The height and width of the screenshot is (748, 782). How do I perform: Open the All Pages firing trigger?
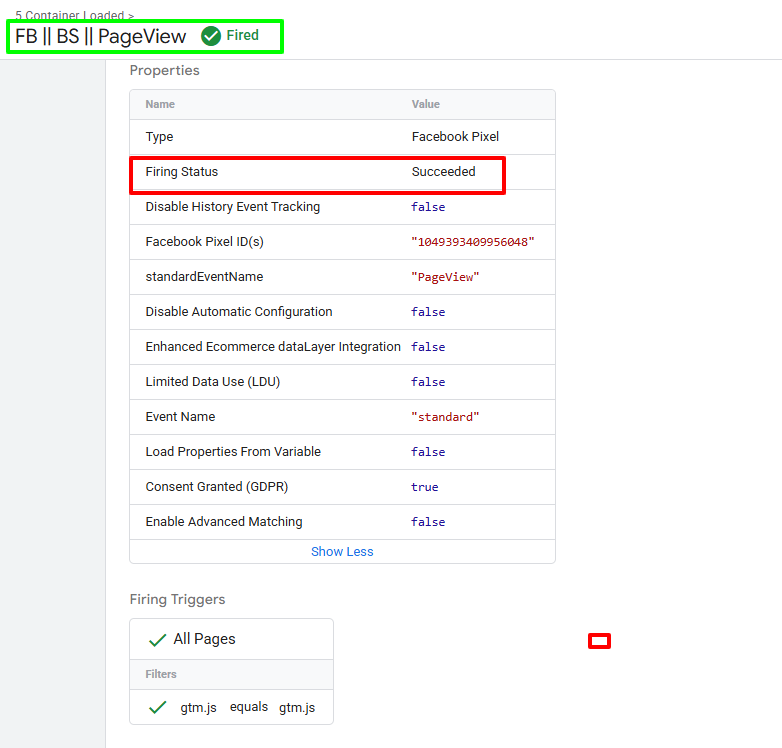(x=231, y=639)
